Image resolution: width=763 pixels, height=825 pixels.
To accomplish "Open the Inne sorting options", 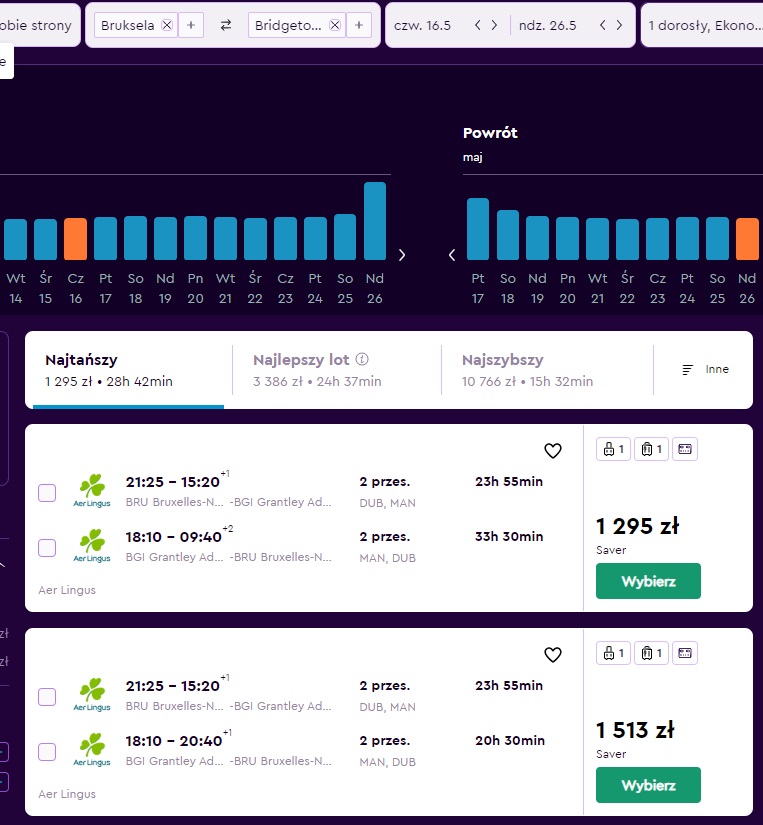I will tap(705, 369).
